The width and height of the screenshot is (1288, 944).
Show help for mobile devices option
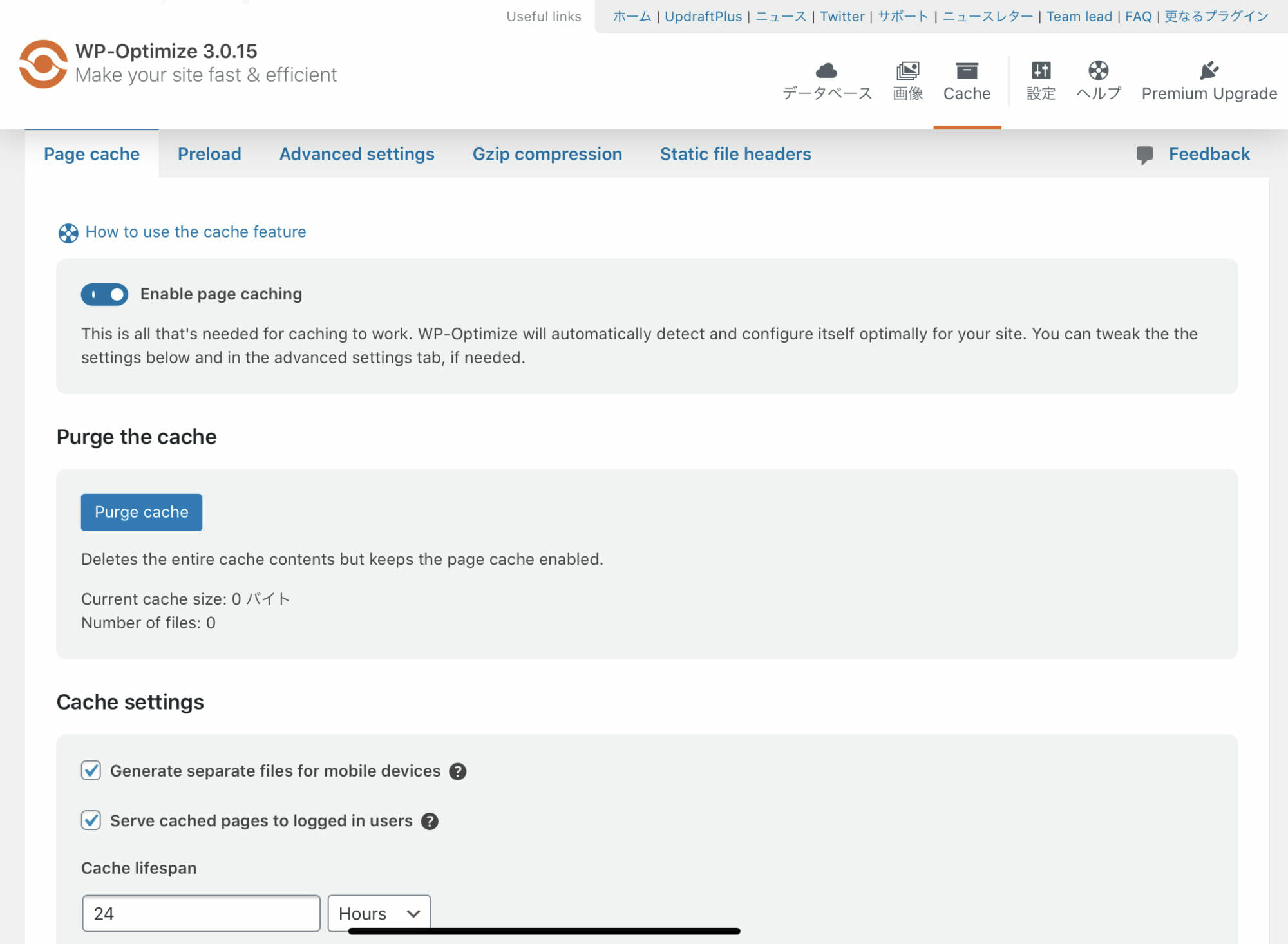pyautogui.click(x=457, y=771)
